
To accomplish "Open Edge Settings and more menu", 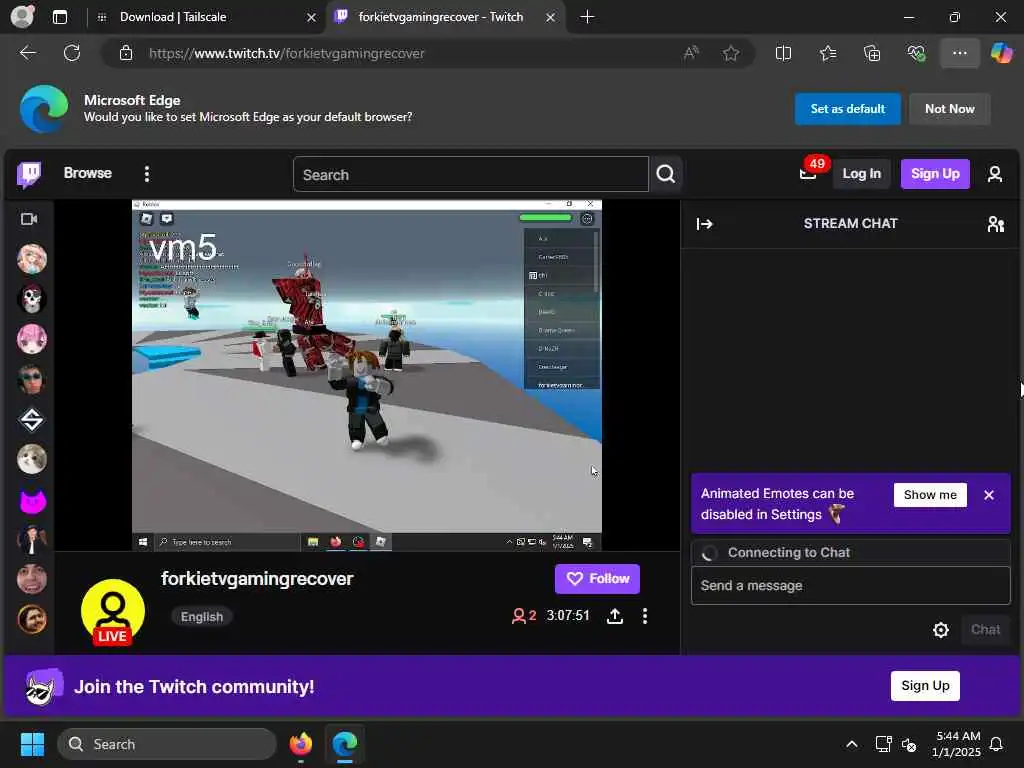I will pos(959,53).
